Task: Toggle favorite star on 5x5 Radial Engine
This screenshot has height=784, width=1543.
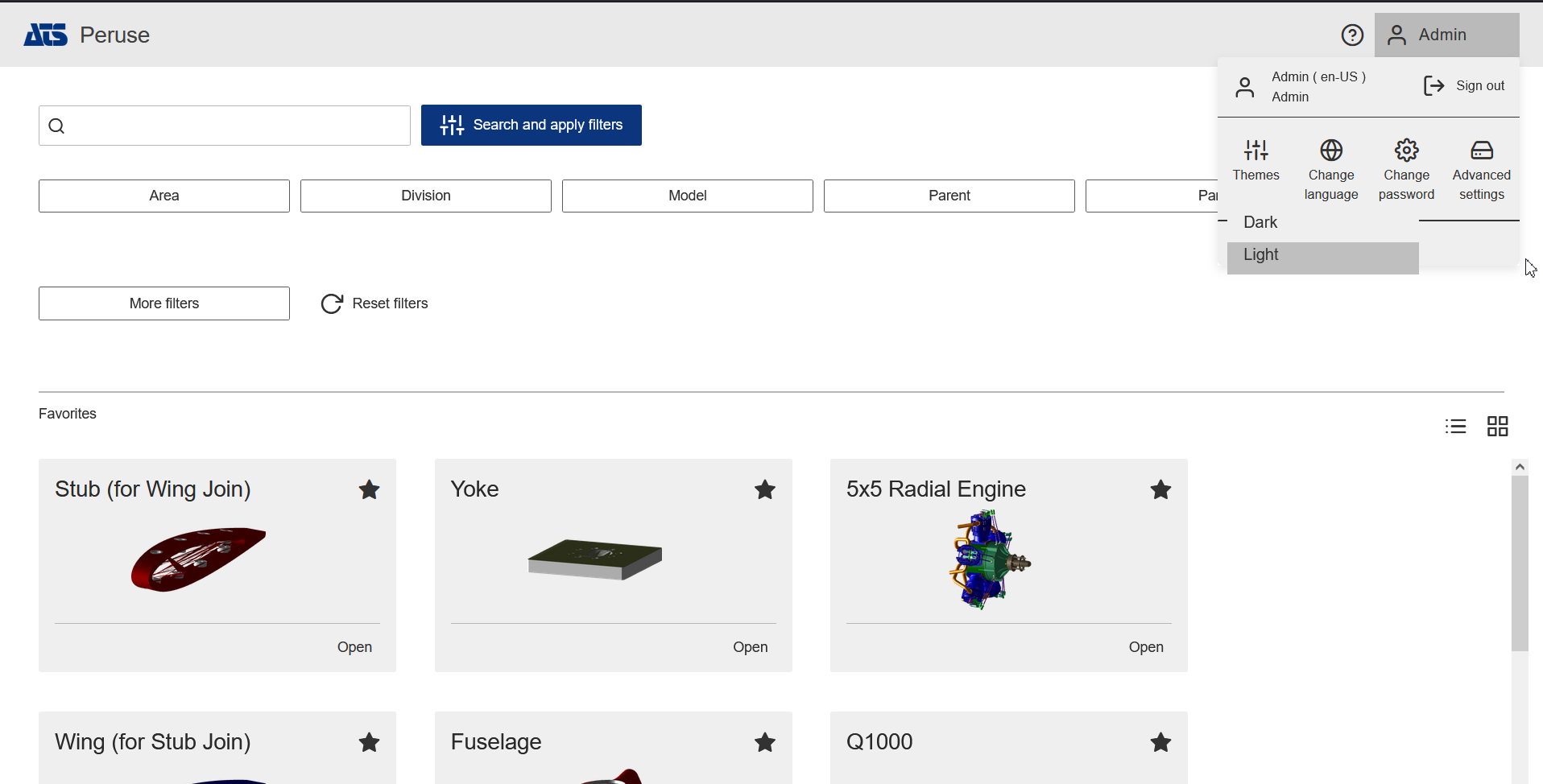Action: click(1160, 489)
